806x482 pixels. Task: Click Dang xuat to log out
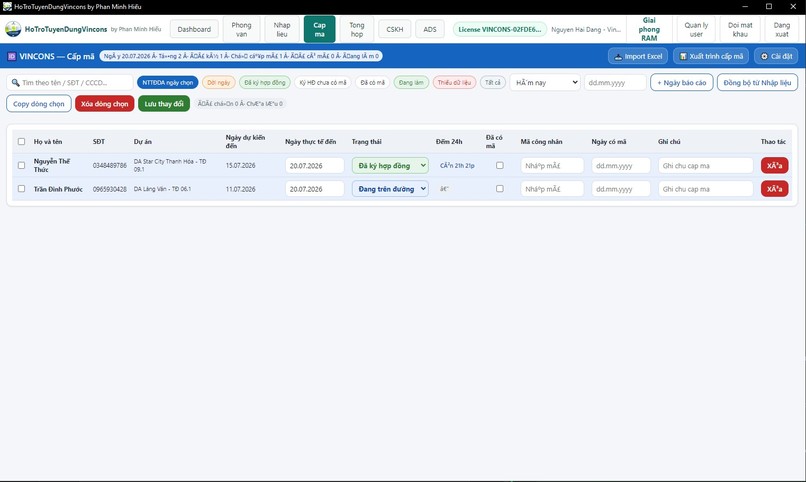(781, 29)
